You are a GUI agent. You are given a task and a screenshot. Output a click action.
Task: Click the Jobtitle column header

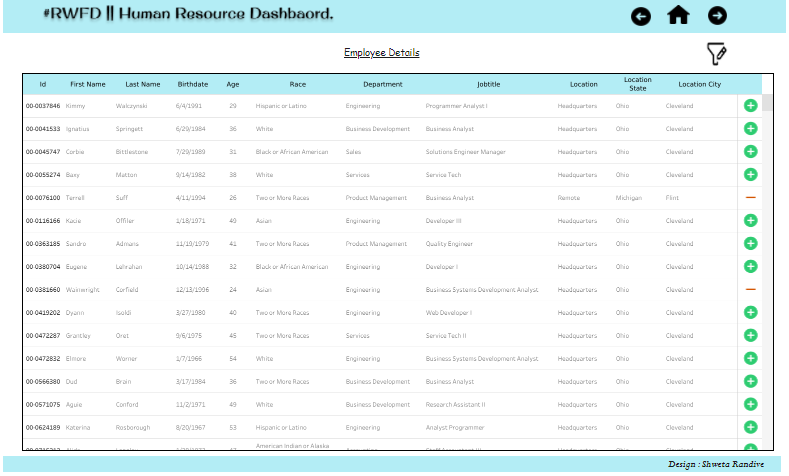coord(488,85)
